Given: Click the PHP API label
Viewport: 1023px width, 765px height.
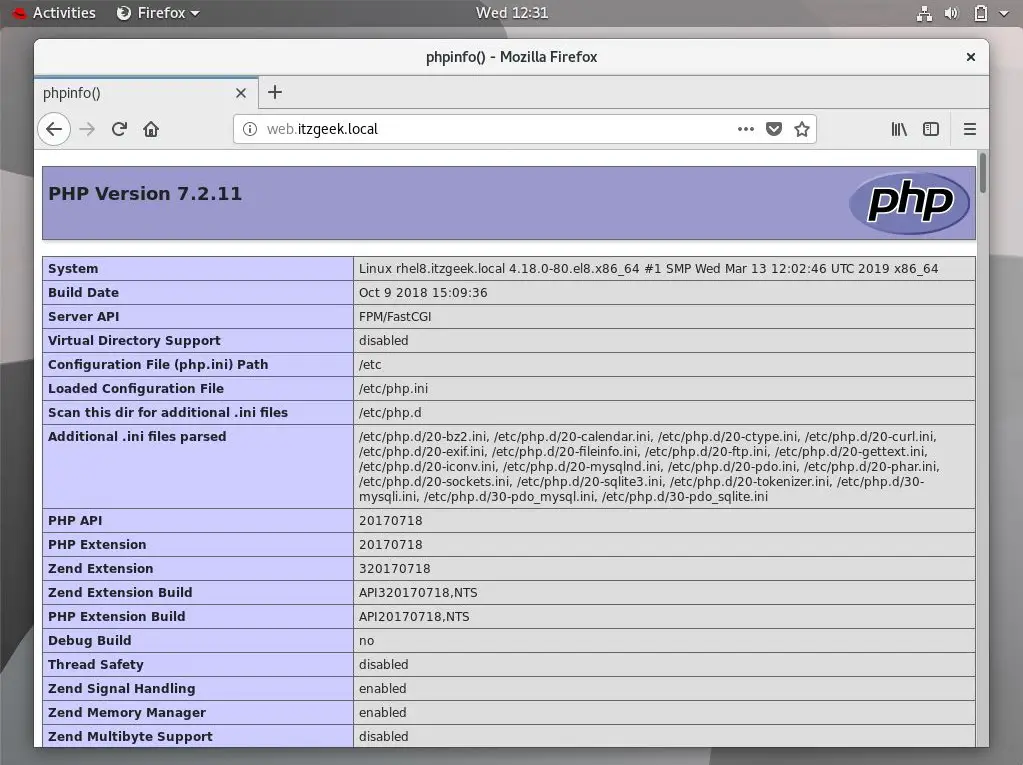Looking at the screenshot, I should click(x=75, y=520).
